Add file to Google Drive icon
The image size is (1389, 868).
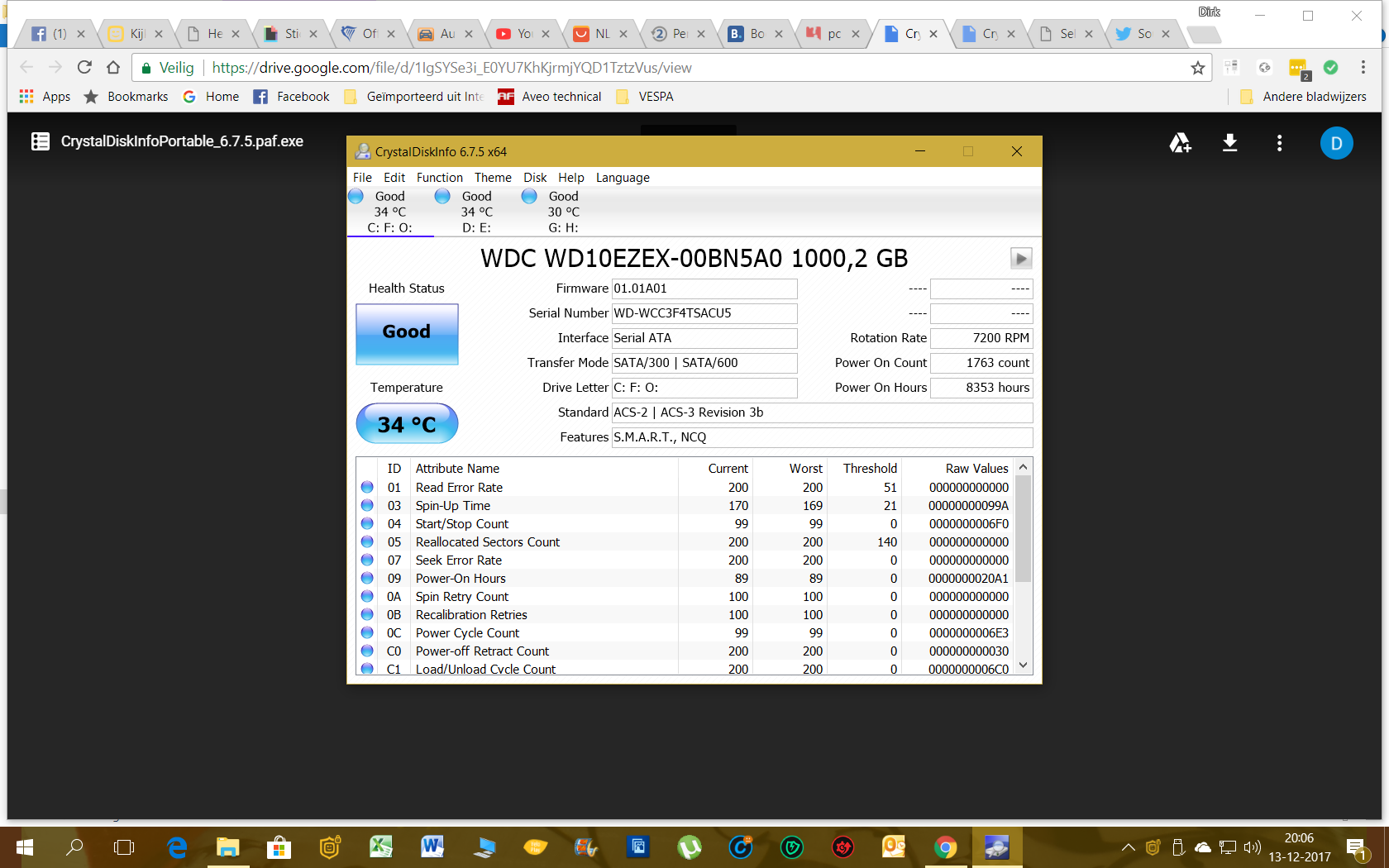[x=1180, y=143]
